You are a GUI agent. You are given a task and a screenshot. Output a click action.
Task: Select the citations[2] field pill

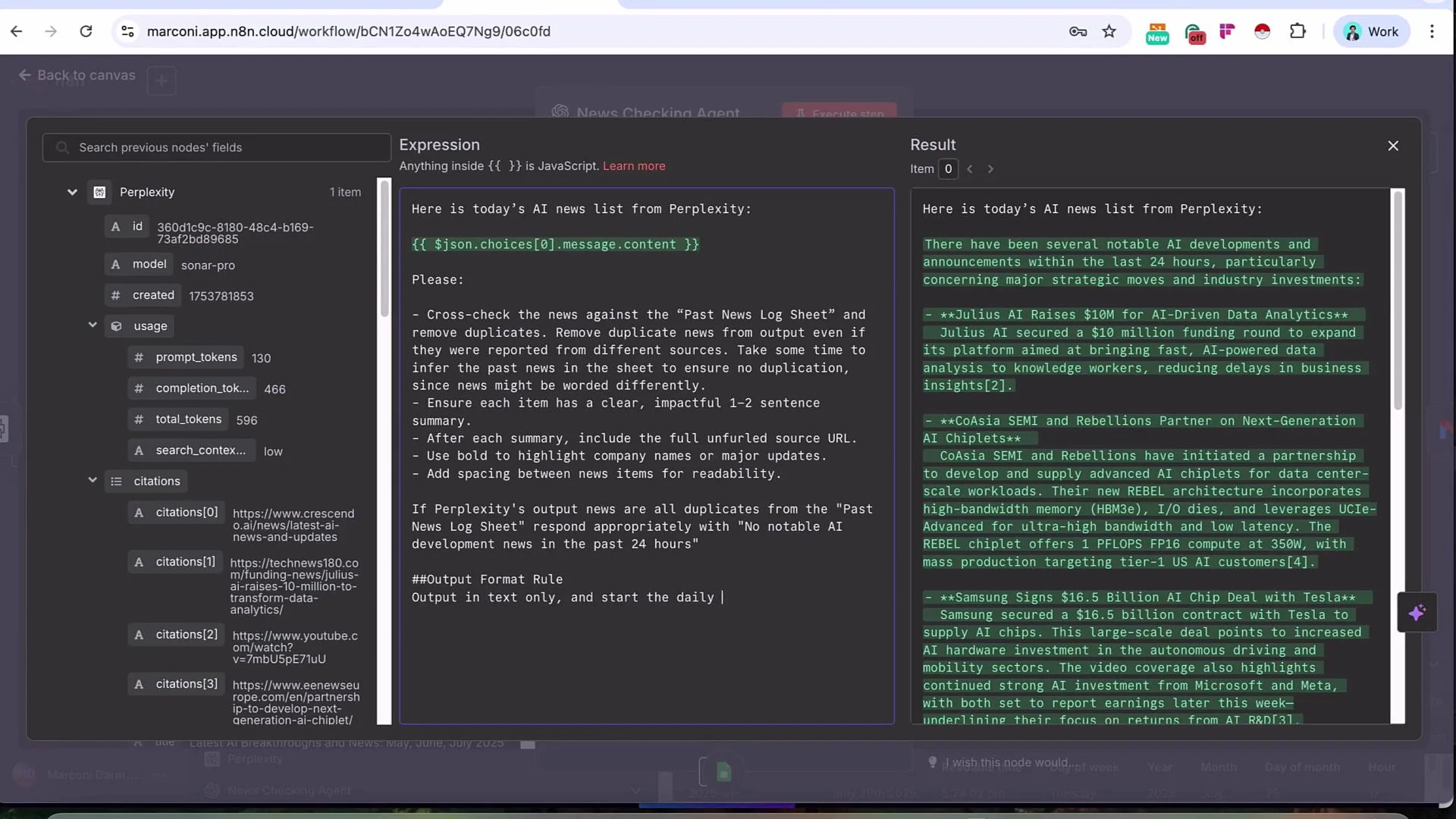pos(176,635)
